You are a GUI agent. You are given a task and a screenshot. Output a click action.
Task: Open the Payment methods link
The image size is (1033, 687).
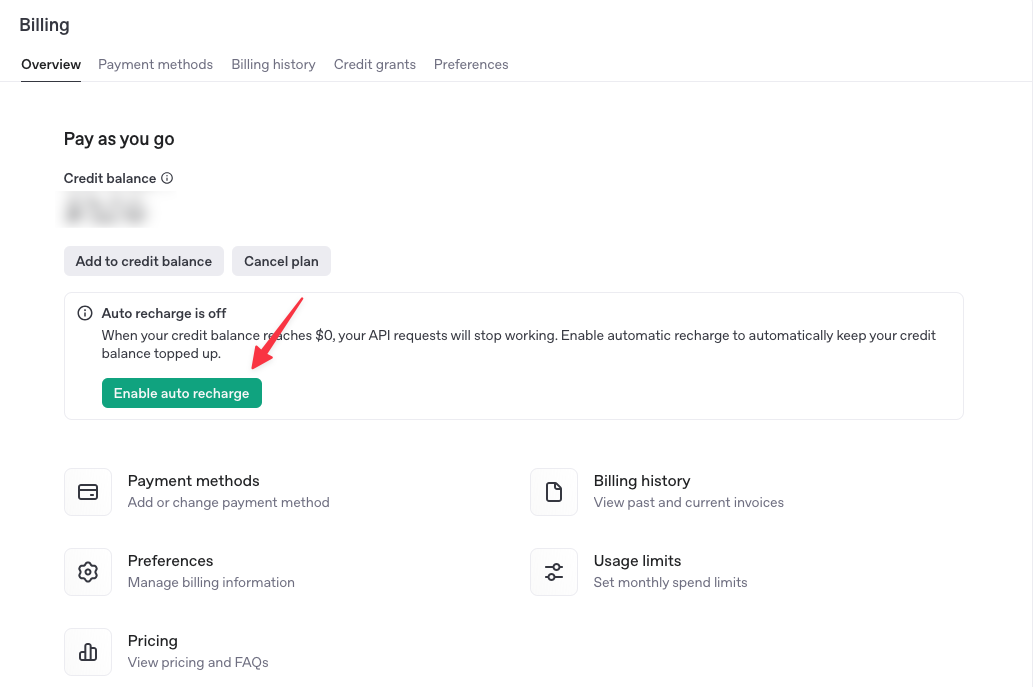click(194, 481)
